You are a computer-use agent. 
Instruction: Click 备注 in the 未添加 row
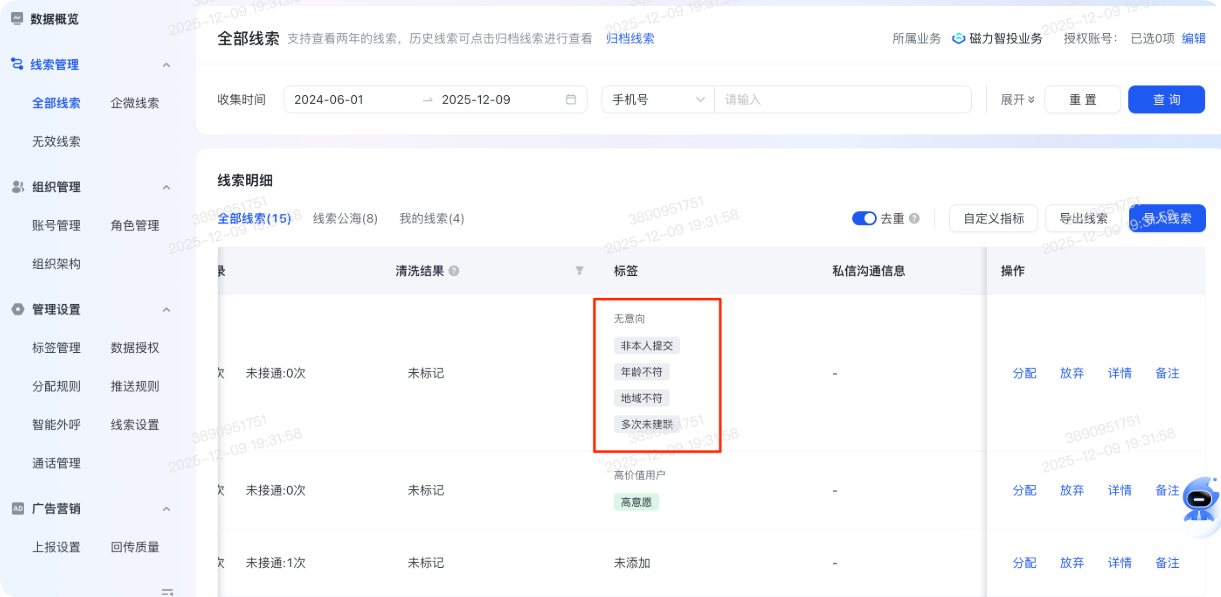[x=1167, y=563]
